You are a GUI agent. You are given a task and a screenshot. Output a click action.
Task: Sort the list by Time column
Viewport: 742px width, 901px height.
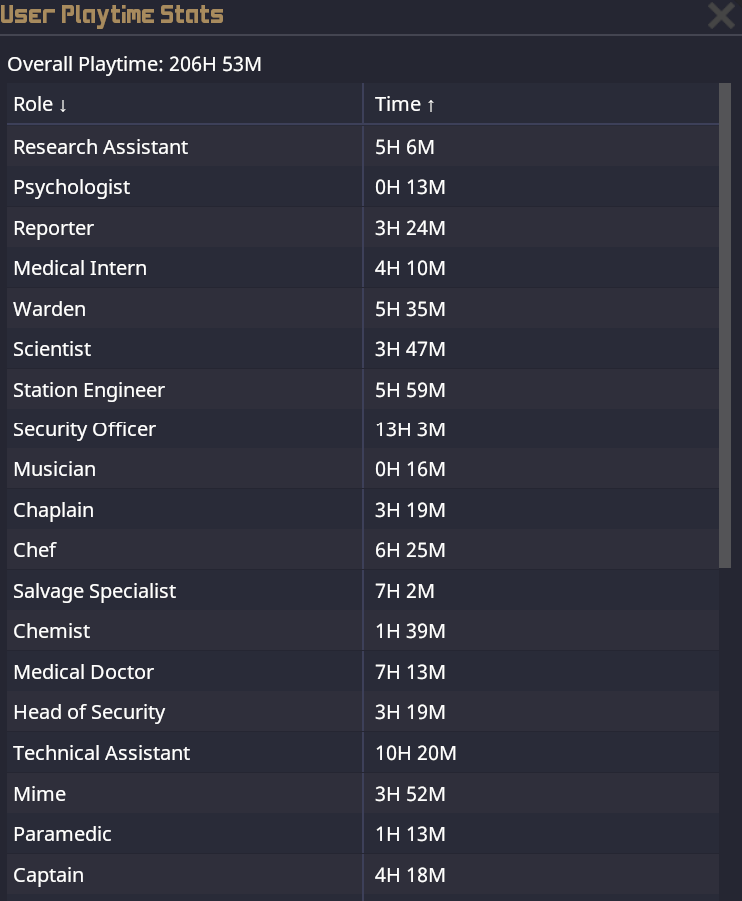click(405, 105)
